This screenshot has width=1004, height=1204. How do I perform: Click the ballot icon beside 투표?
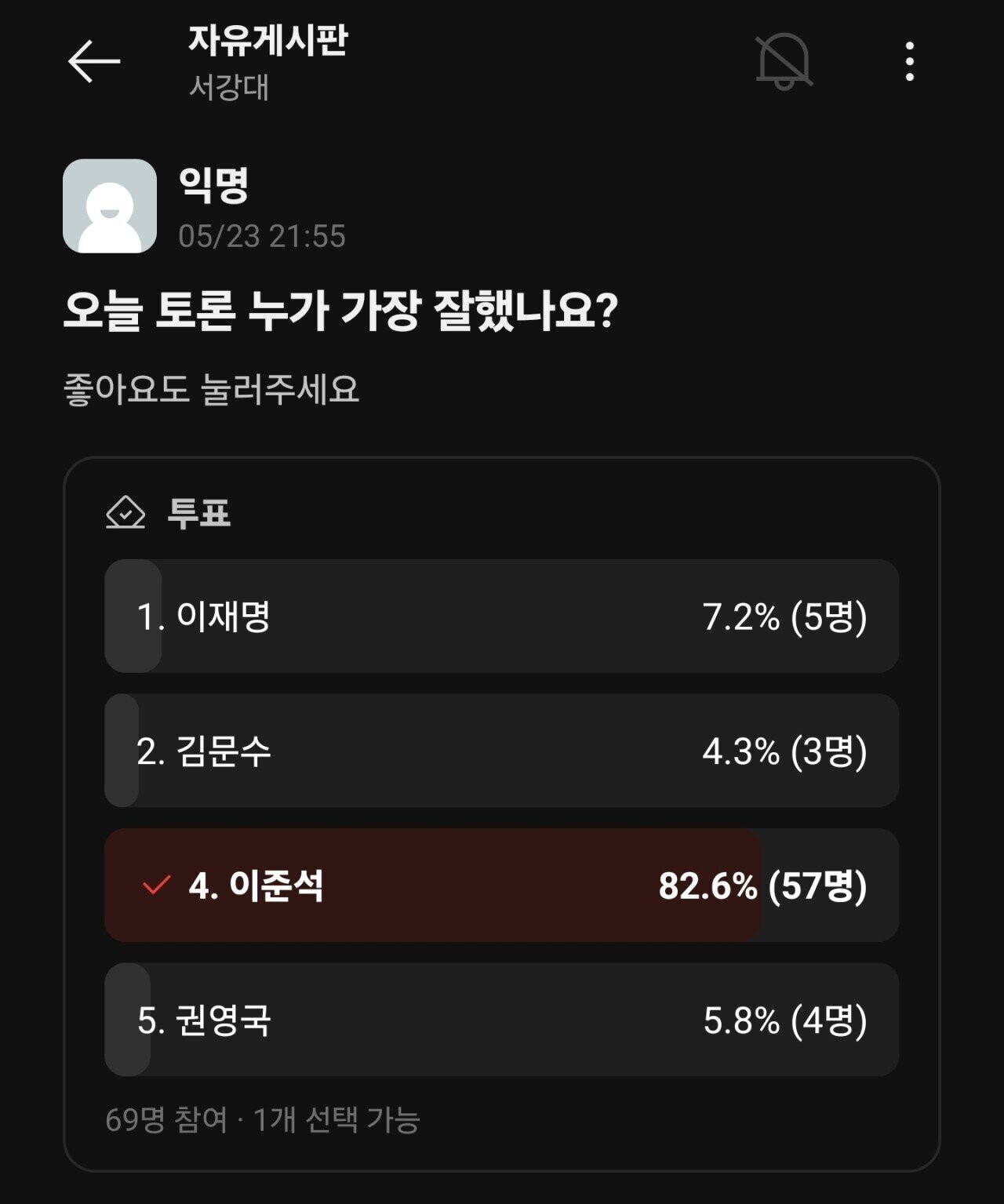(125, 513)
